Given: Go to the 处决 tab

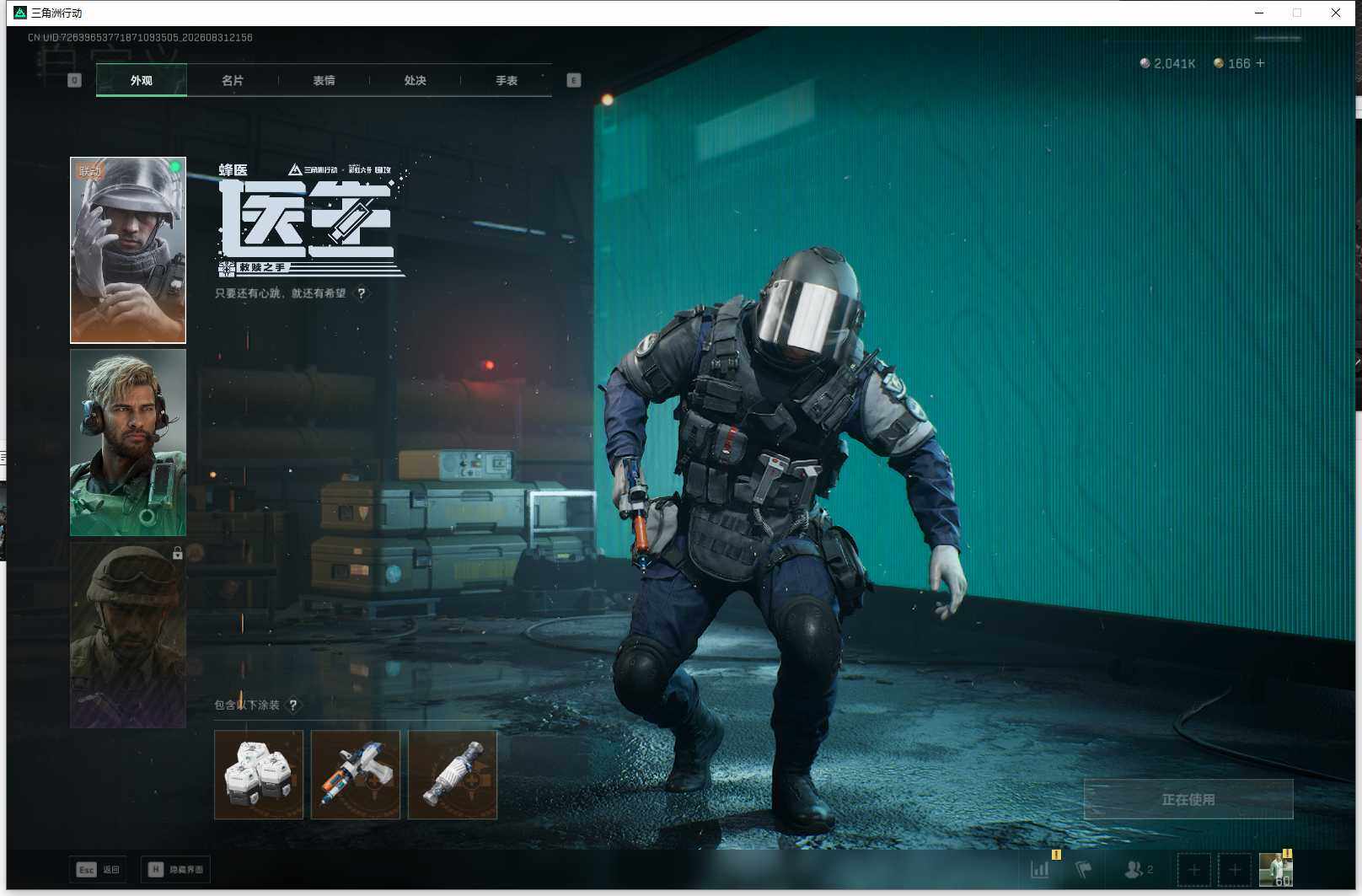Looking at the screenshot, I should 415,80.
